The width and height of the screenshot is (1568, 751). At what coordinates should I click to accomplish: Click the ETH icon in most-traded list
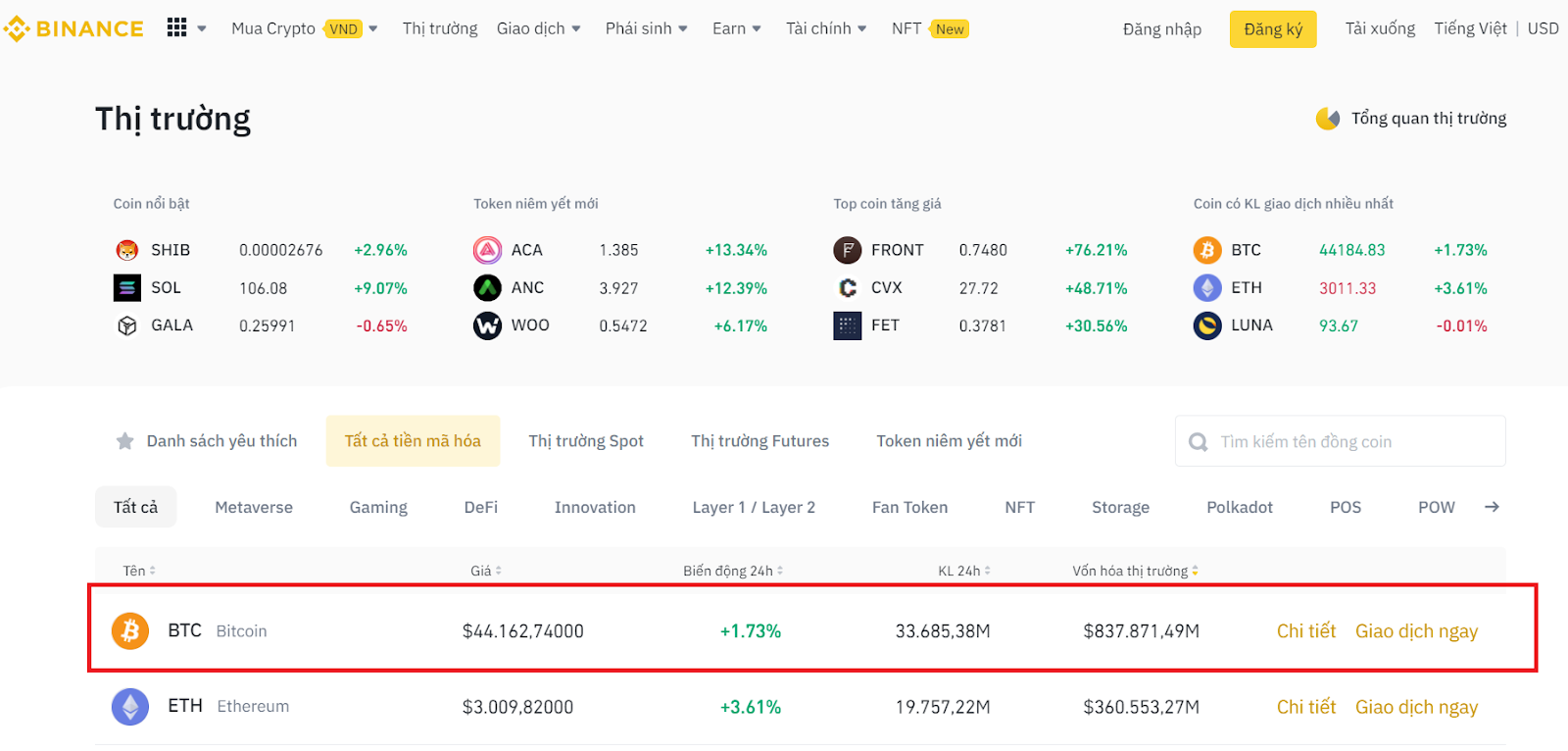[x=1207, y=287]
